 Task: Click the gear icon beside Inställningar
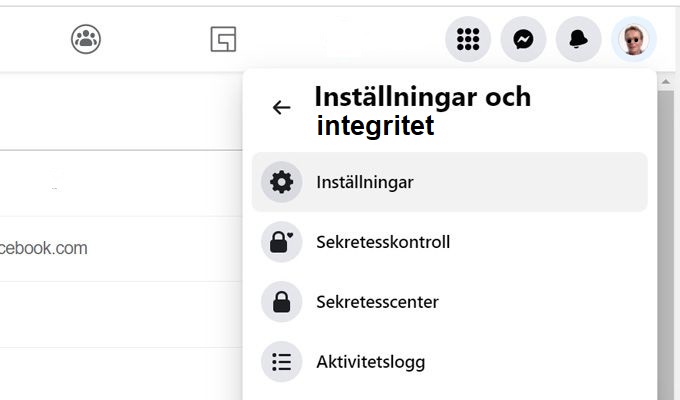click(x=281, y=182)
